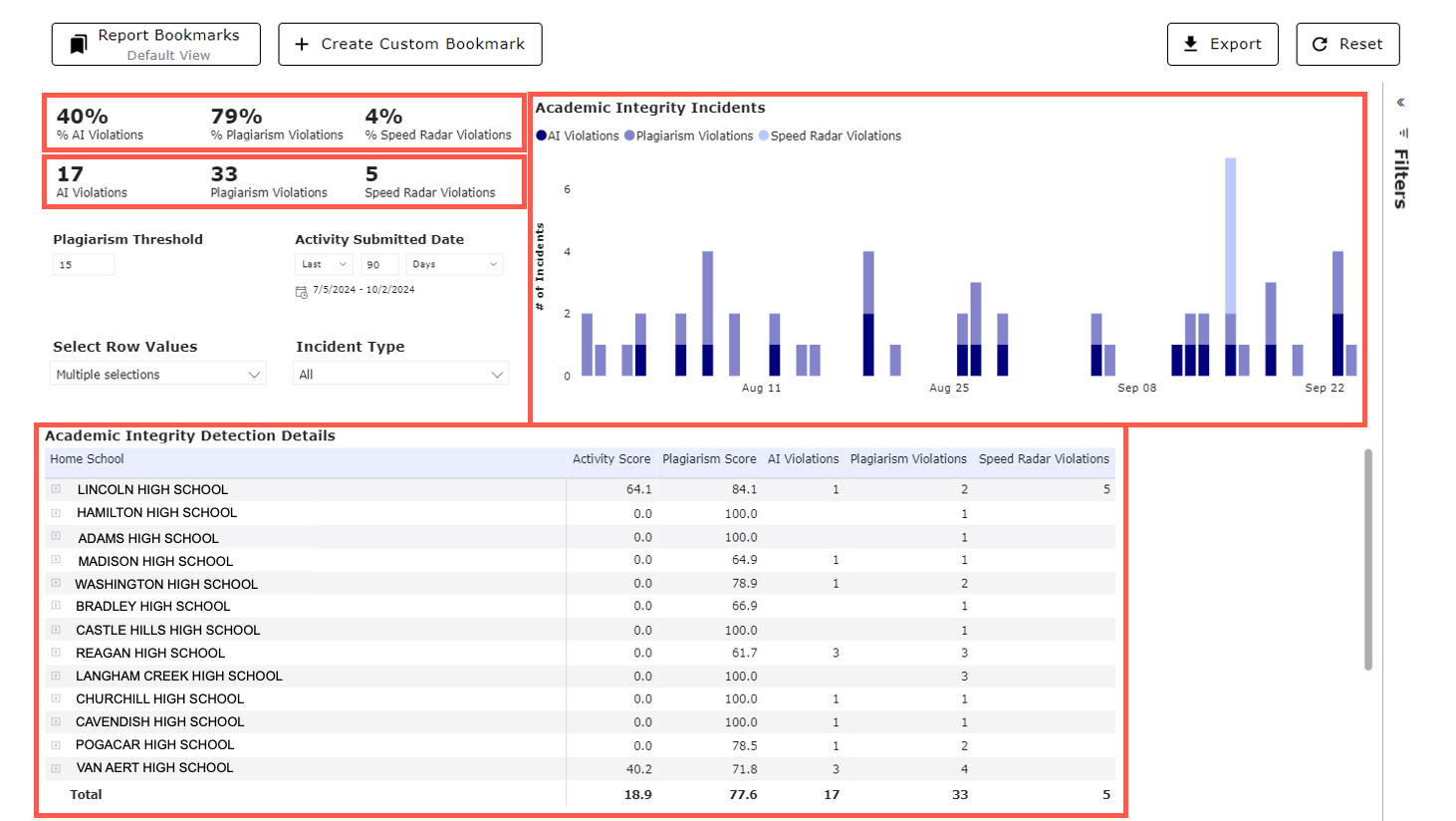Screen dimensions: 1456x821
Task: Open the Days unit dropdown
Action: [454, 265]
